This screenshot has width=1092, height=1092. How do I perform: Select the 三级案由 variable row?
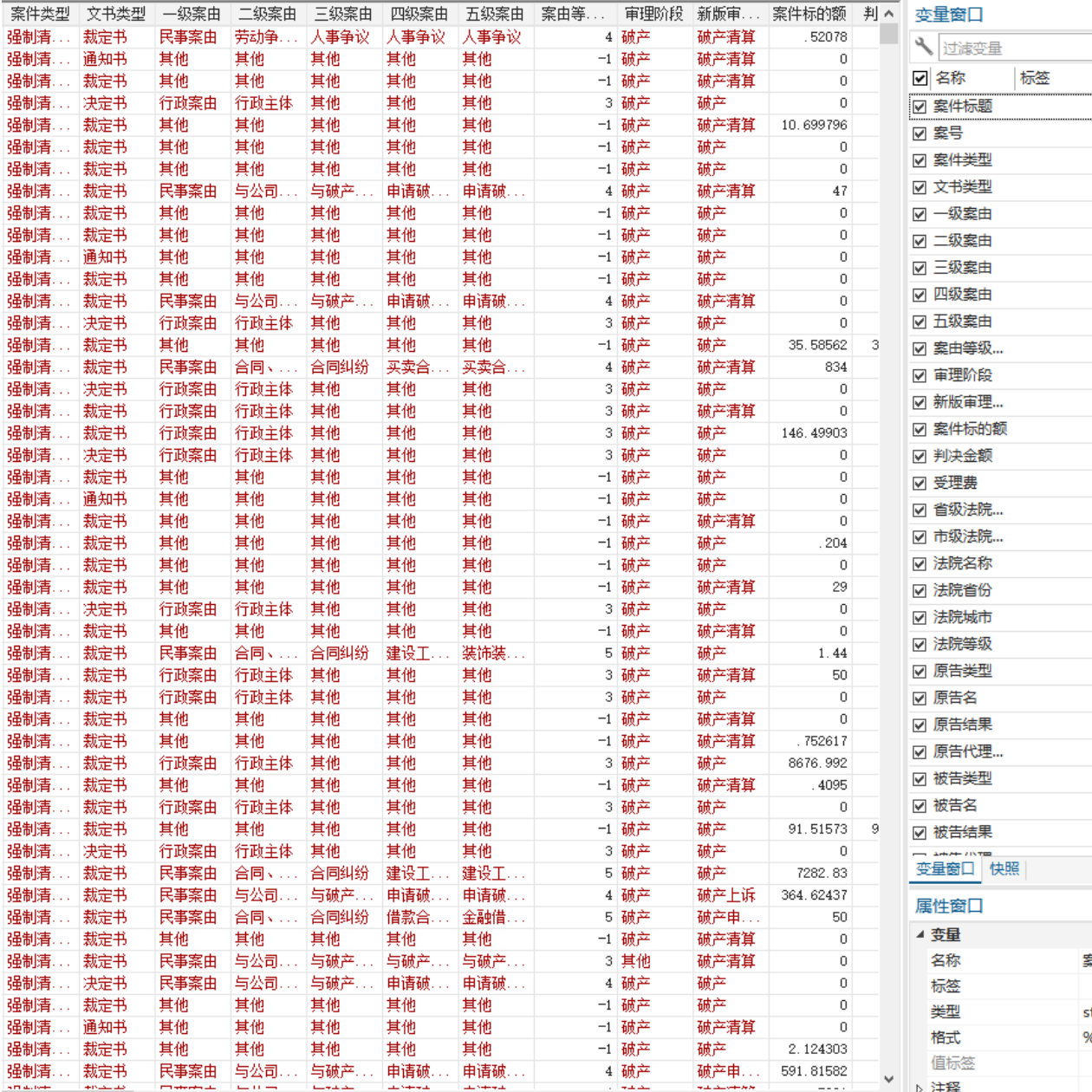1001,268
